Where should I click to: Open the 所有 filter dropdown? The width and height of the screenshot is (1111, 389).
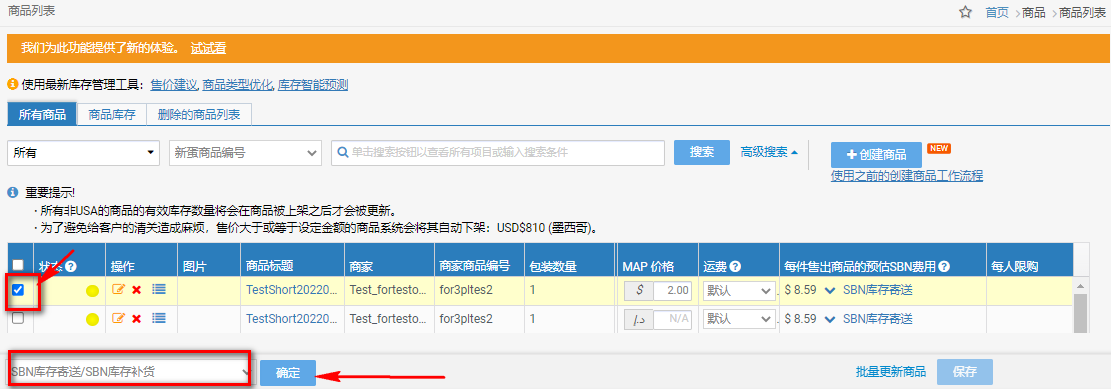coord(84,152)
